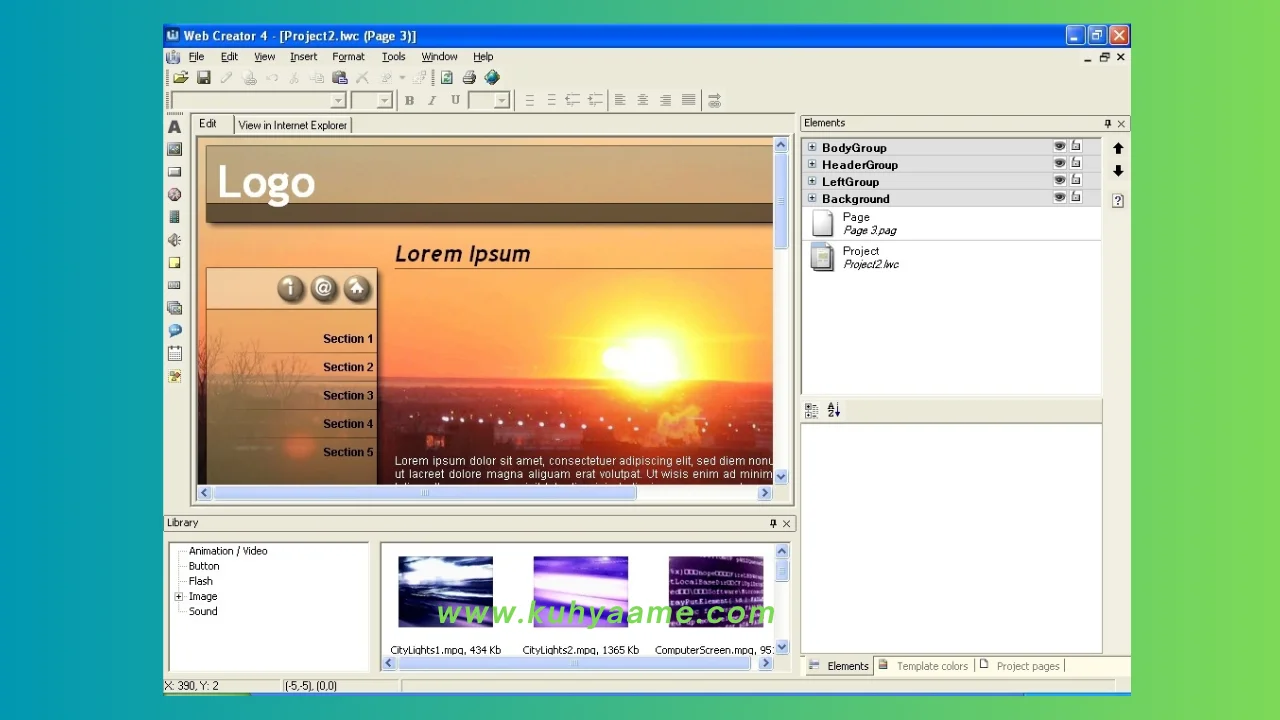Open a project with the folder icon
This screenshot has height=720, width=1280.
pyautogui.click(x=181, y=77)
